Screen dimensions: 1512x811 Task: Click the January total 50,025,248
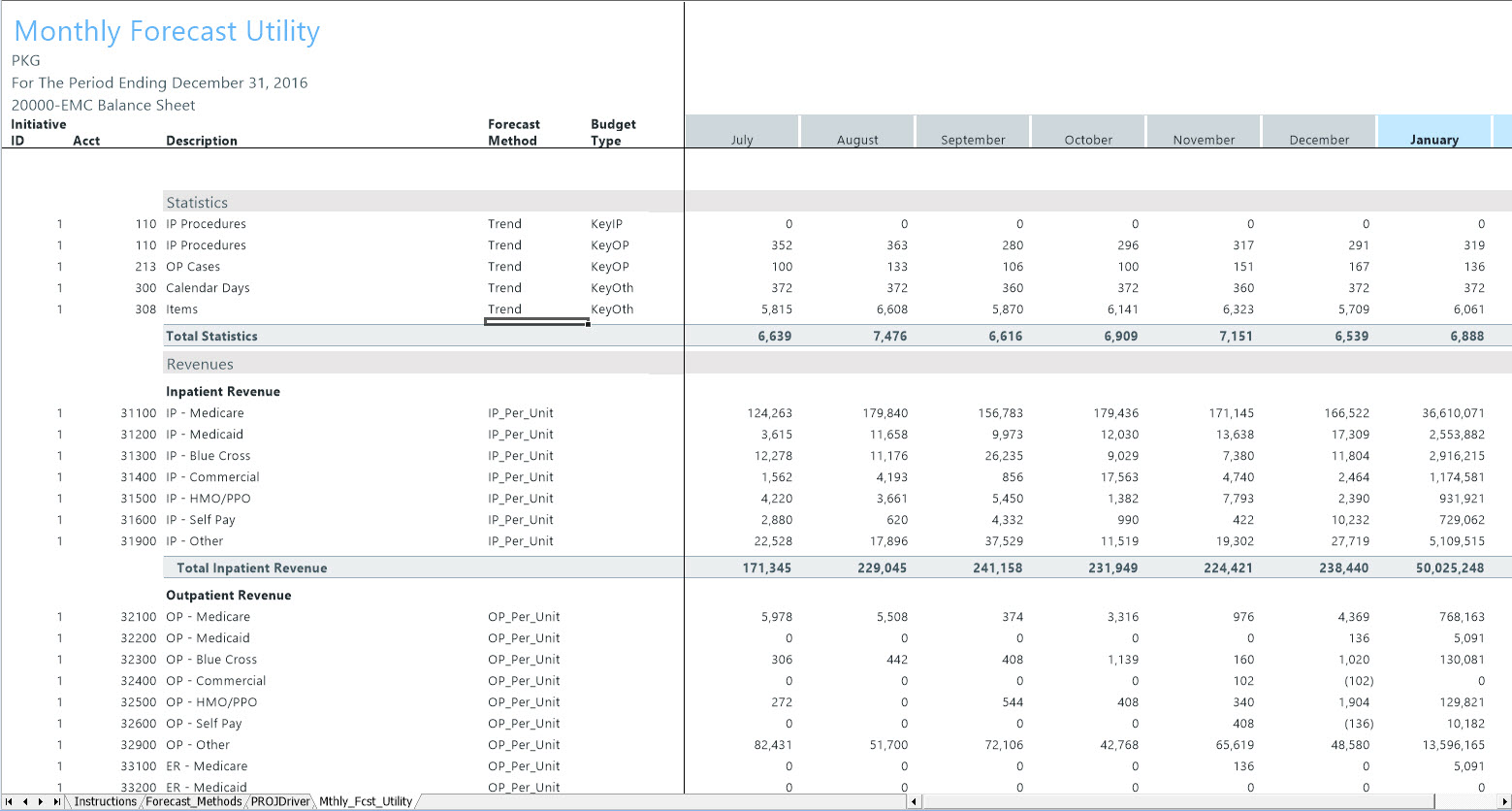1449,568
